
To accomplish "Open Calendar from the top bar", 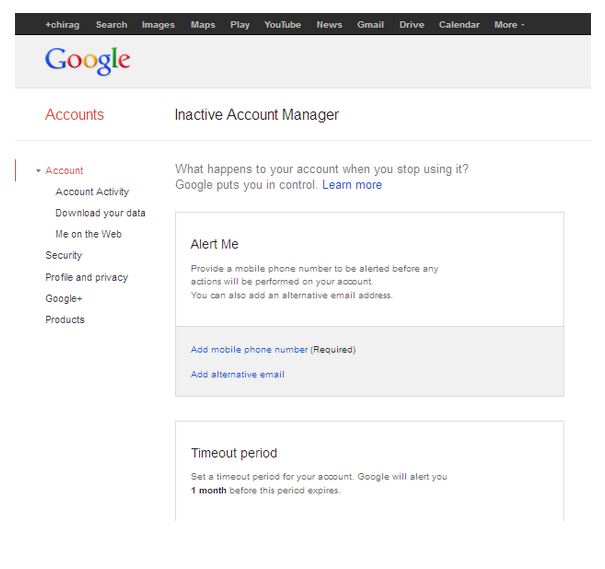I will (459, 25).
